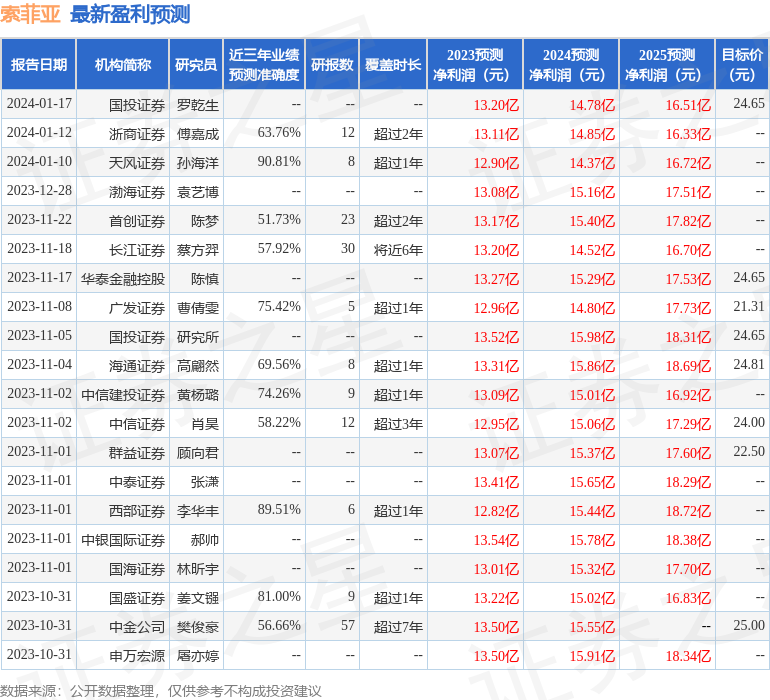Image resolution: width=770 pixels, height=700 pixels.
Task: Click institution 国海证券
Action: 137,569
